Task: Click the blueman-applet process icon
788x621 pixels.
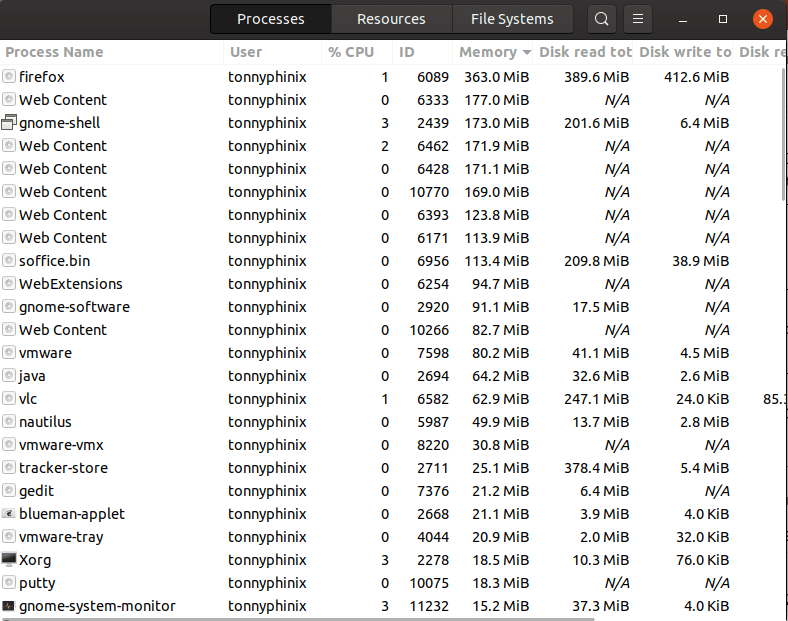Action: [x=9, y=513]
